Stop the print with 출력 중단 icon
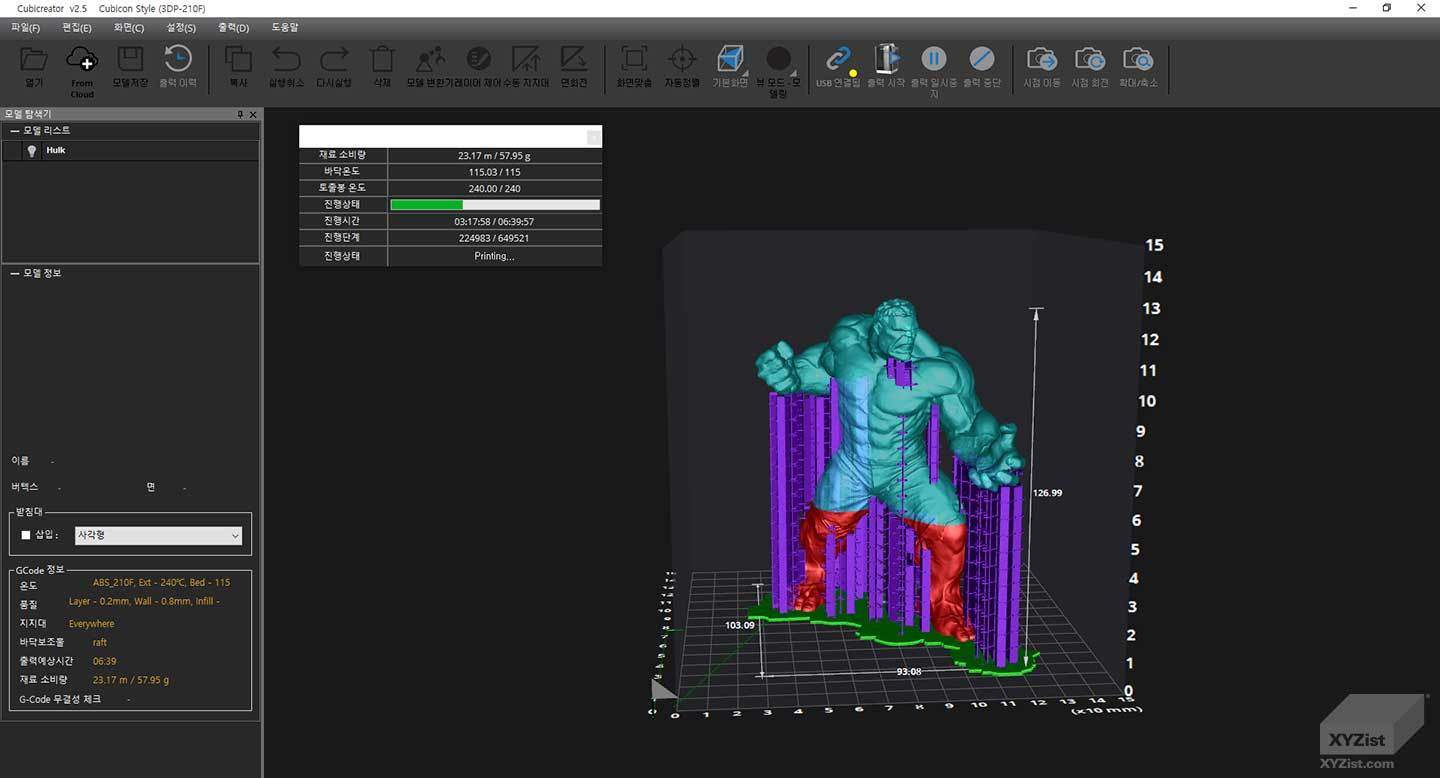 tap(982, 59)
